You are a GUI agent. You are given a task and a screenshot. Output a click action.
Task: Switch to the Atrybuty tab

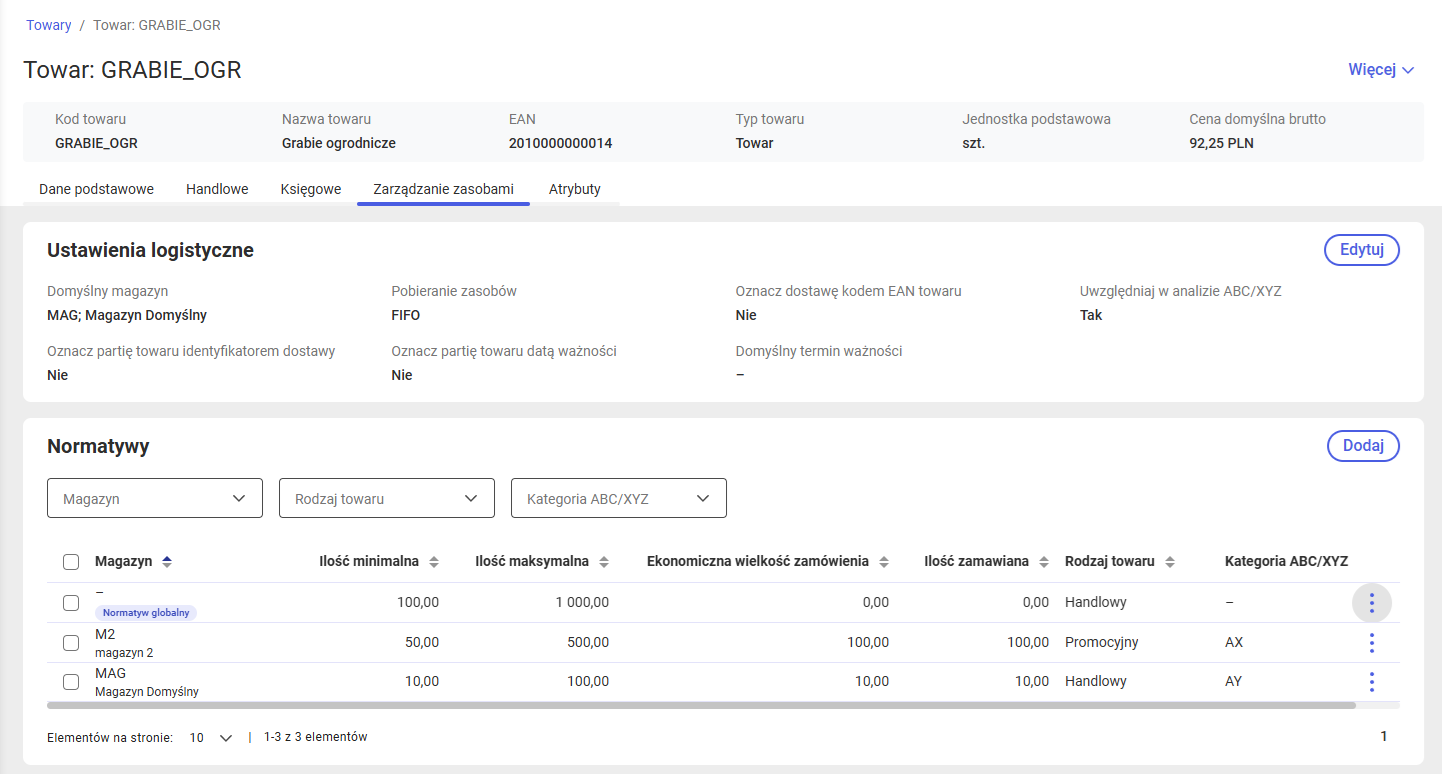[575, 189]
